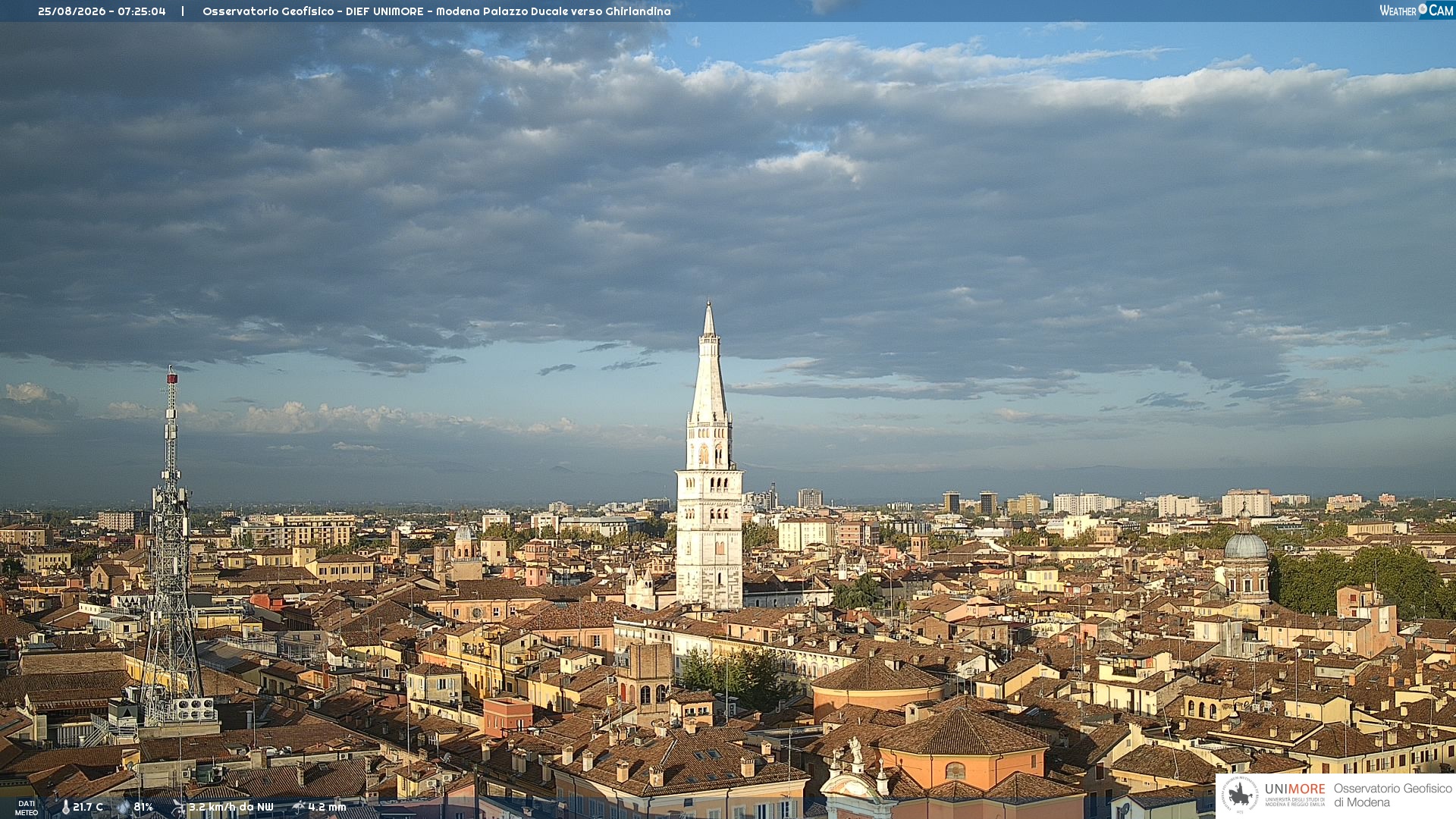This screenshot has height=819, width=1456.
Task: Click the humidity water droplets icon
Action: coord(124,808)
